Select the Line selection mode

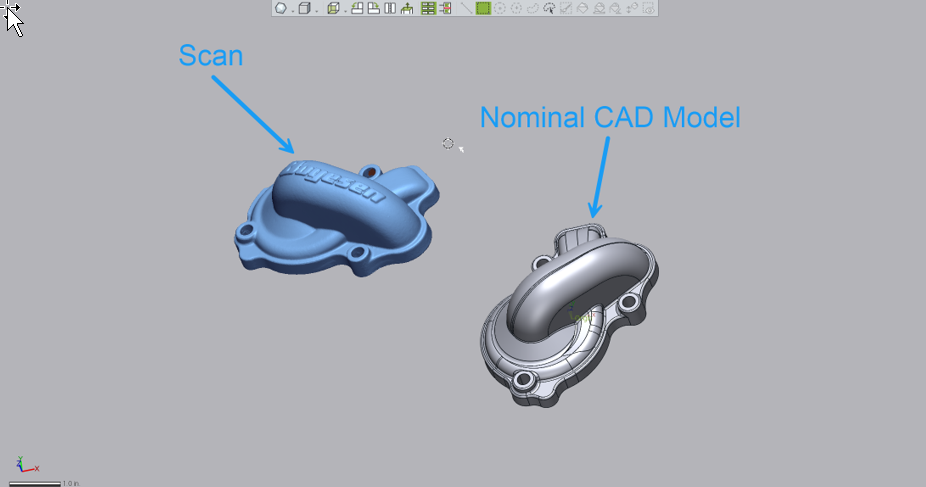coord(467,8)
